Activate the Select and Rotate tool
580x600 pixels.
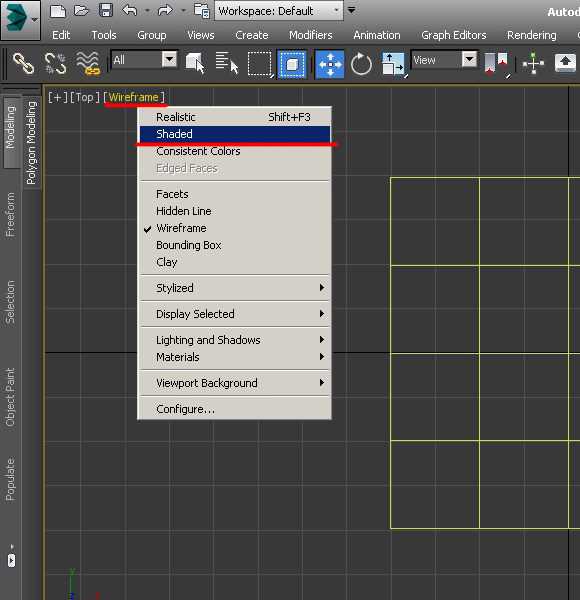pos(361,64)
